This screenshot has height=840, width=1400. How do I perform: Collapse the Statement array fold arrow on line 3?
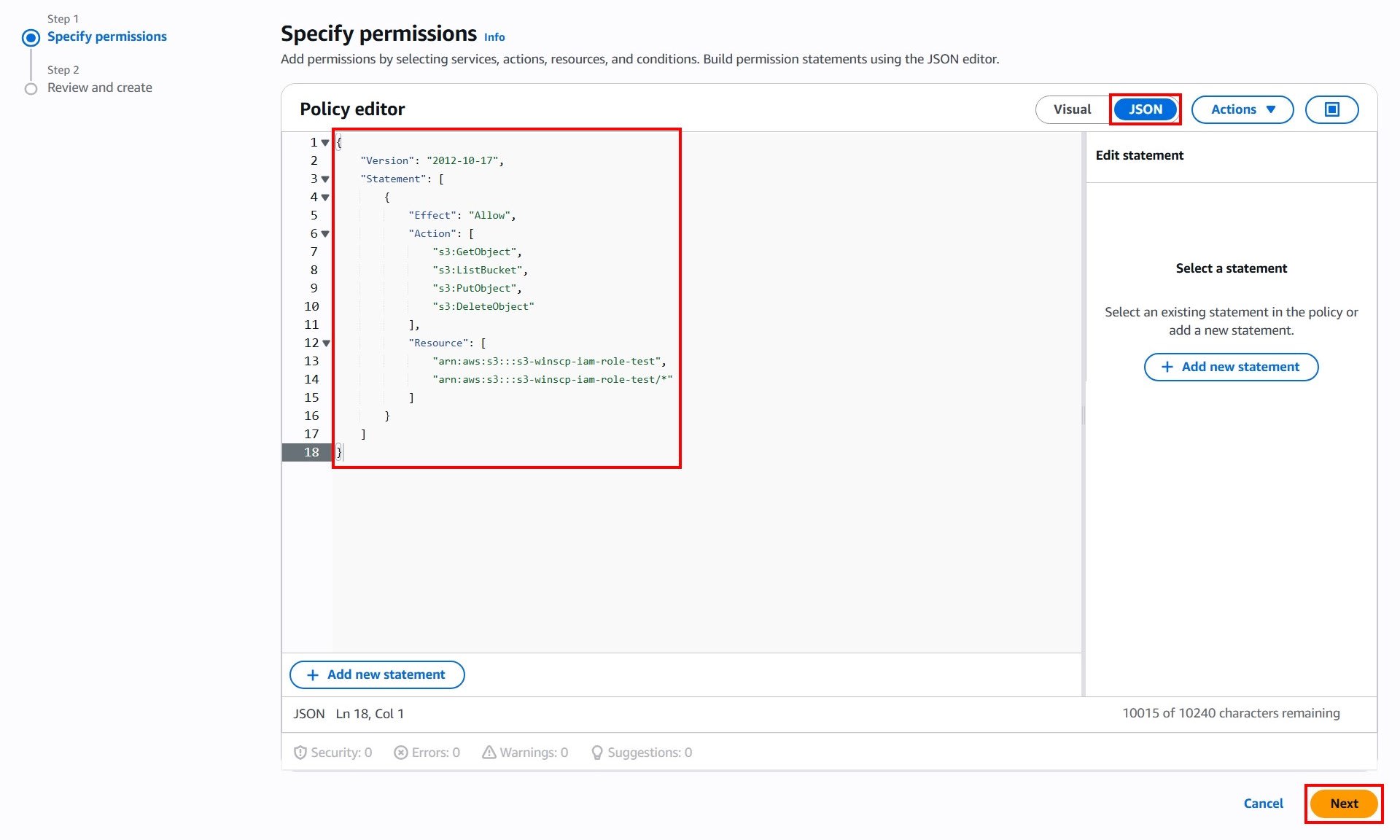(x=325, y=179)
